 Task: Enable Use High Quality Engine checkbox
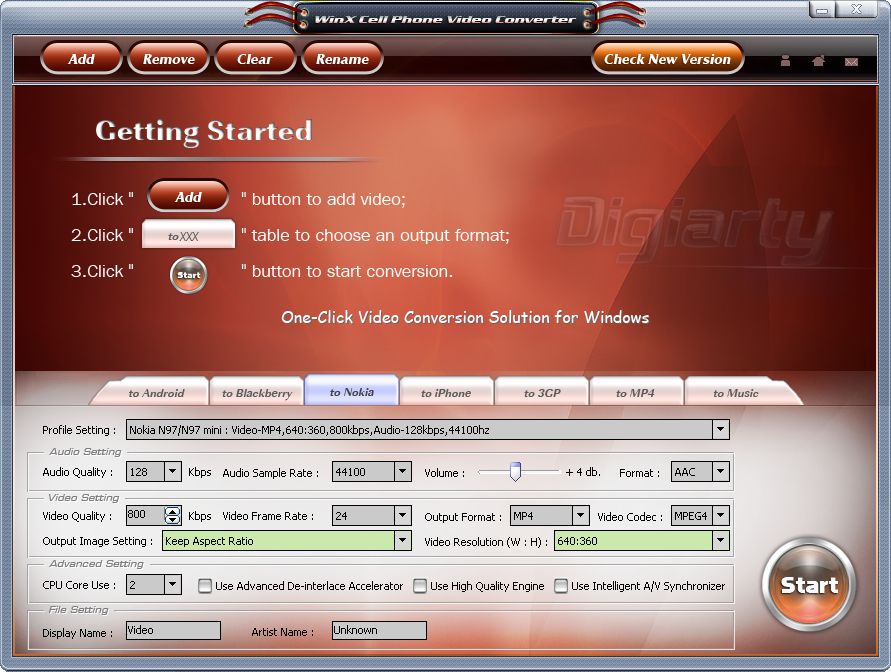420,586
